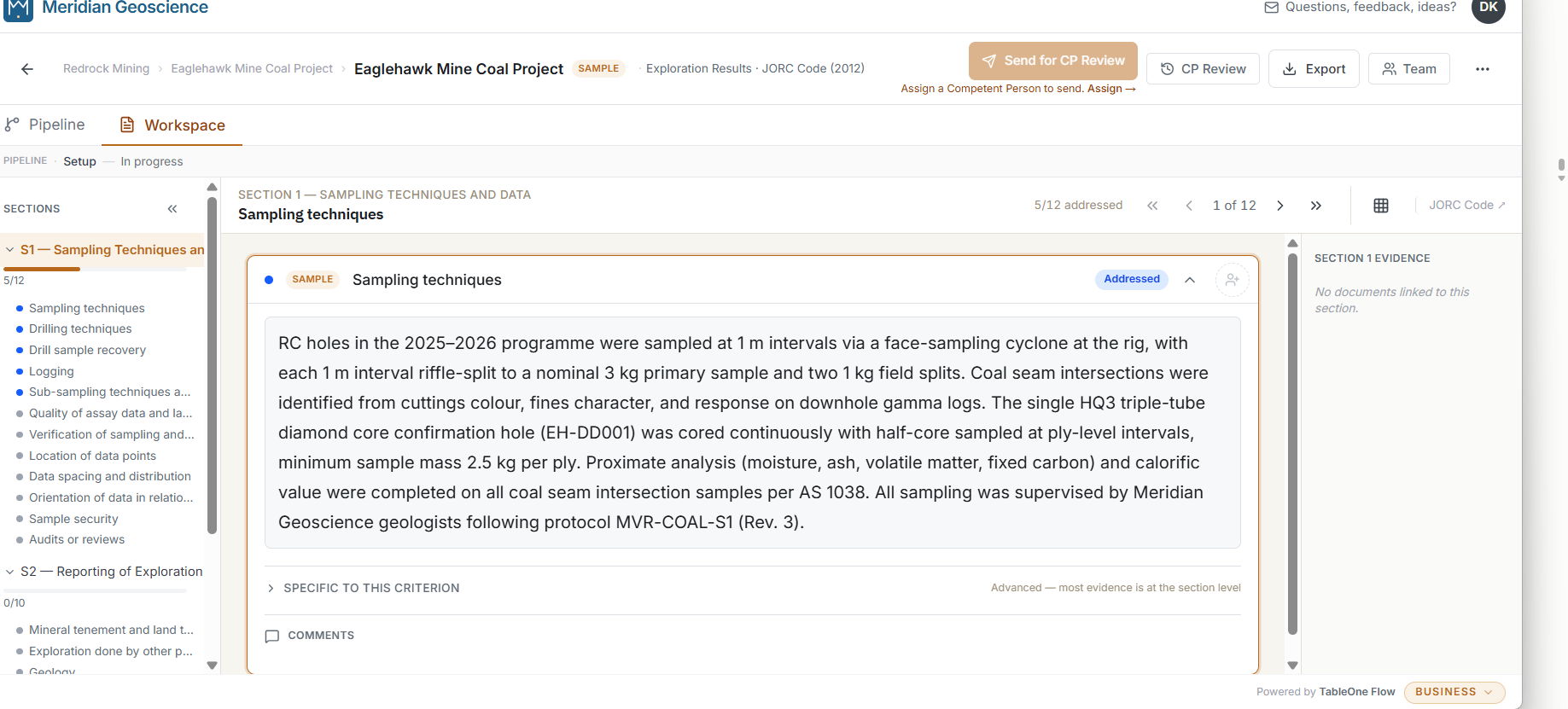Collapse the Sampling techniques card chevron
Image resolution: width=1568 pixels, height=709 pixels.
click(1190, 280)
